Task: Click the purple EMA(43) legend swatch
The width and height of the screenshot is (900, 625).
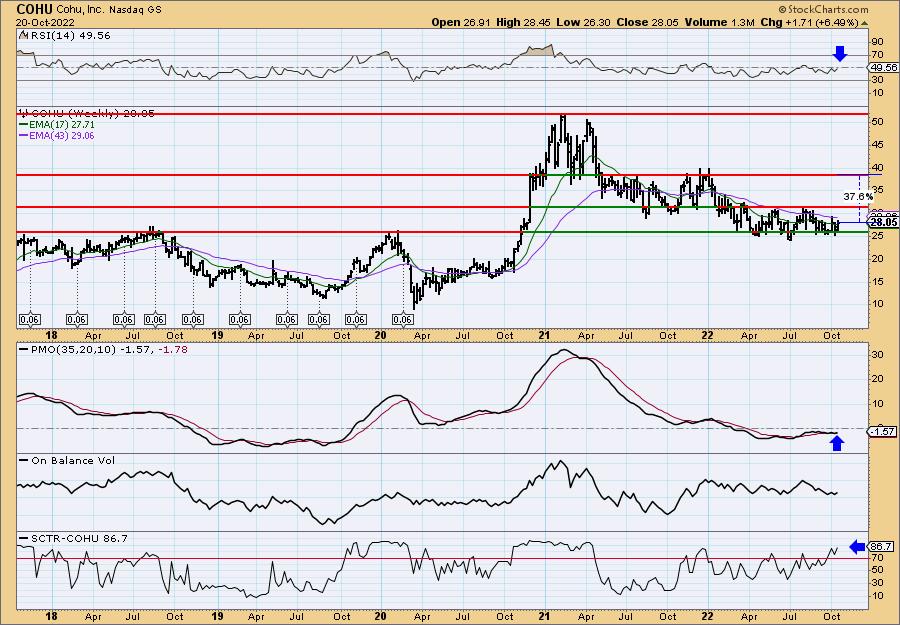Action: pos(23,136)
